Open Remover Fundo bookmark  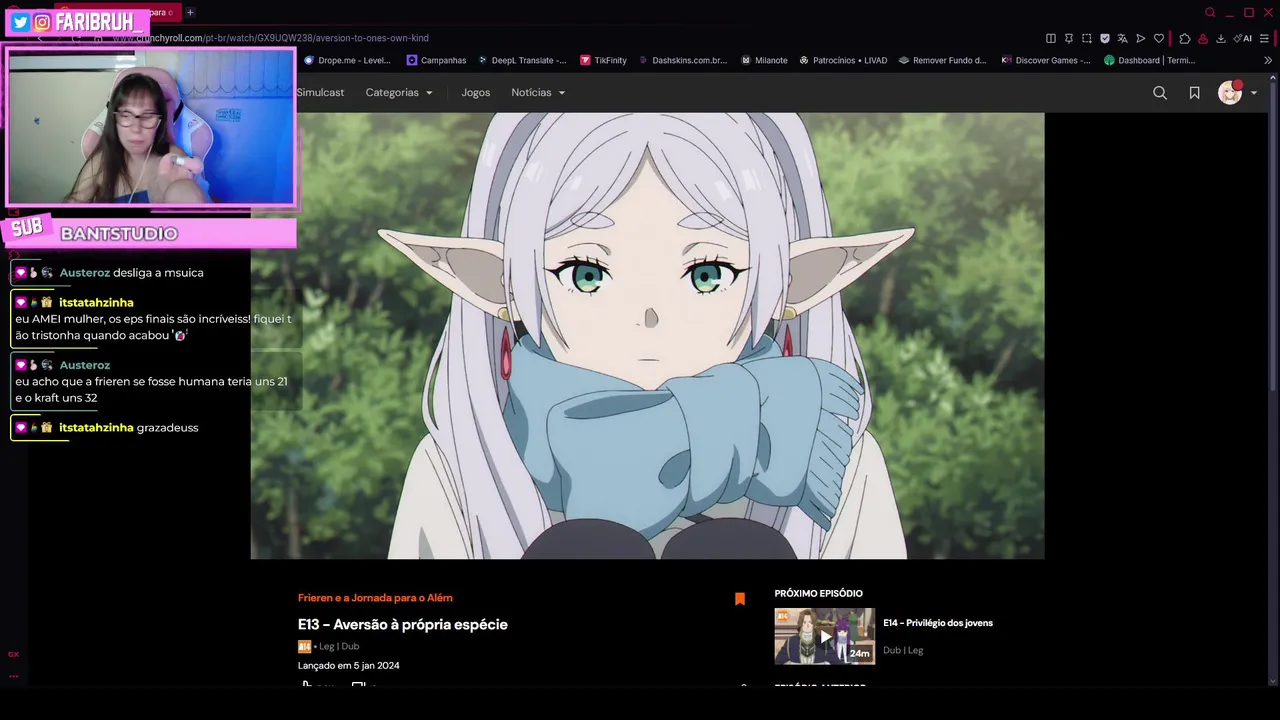click(942, 60)
